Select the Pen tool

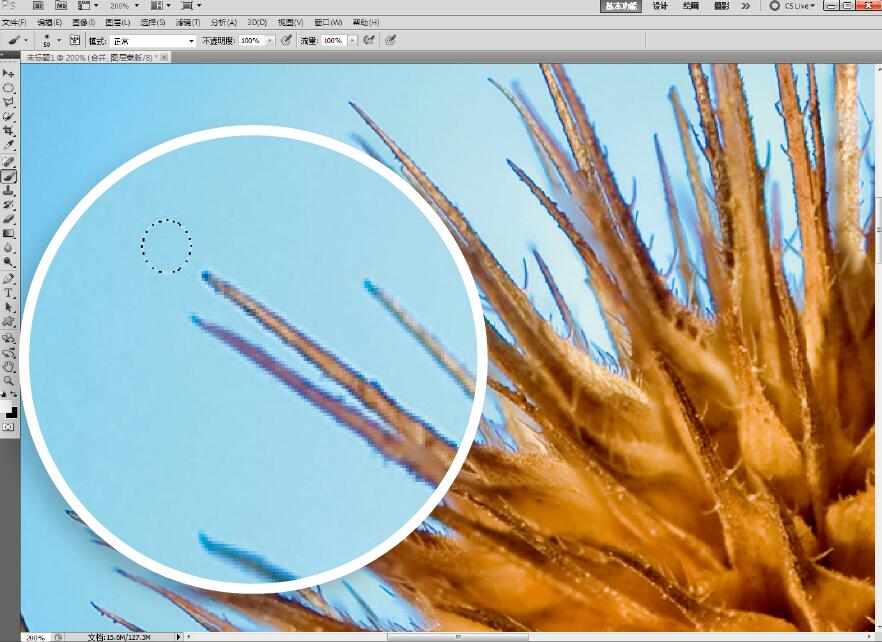pos(8,279)
